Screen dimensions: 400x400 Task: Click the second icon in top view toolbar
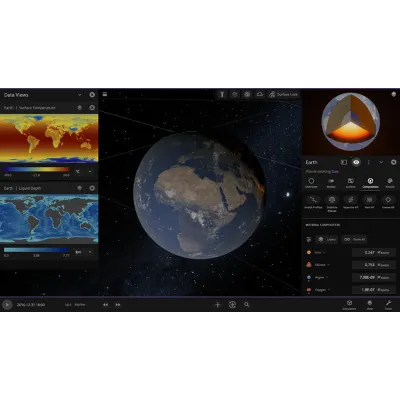(x=235, y=95)
